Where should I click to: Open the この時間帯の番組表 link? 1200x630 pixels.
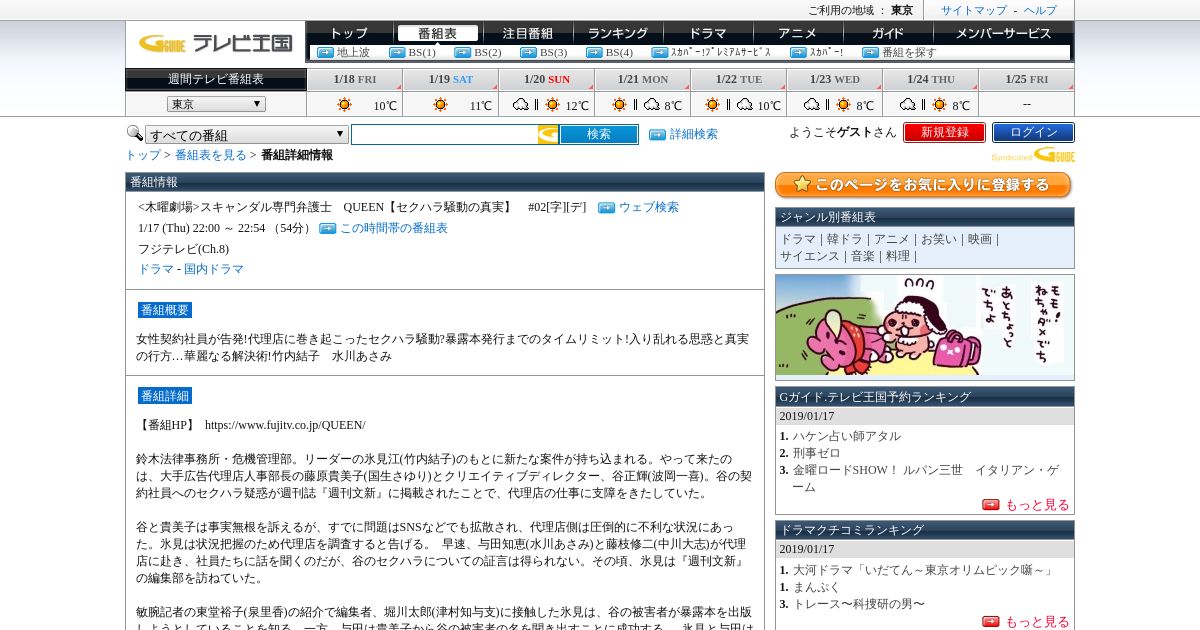393,228
